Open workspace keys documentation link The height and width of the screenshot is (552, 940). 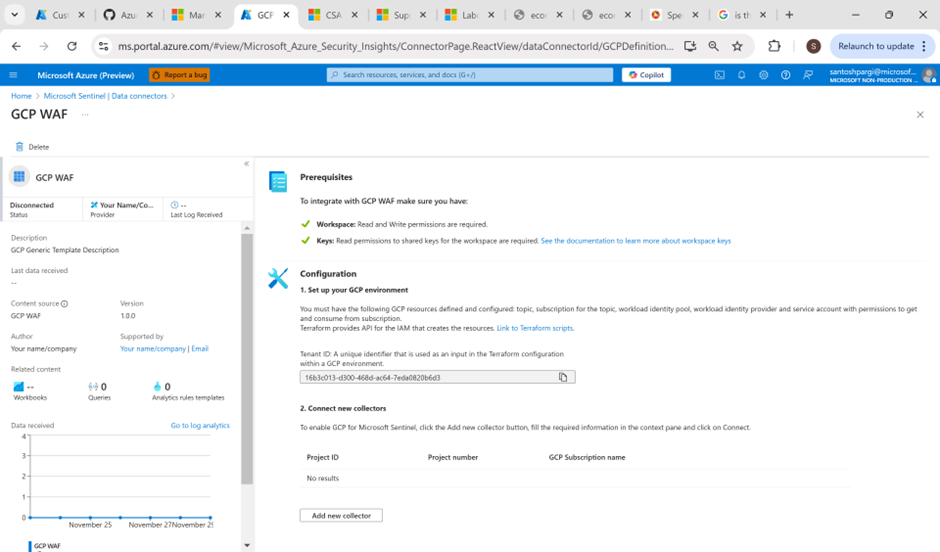(x=635, y=241)
